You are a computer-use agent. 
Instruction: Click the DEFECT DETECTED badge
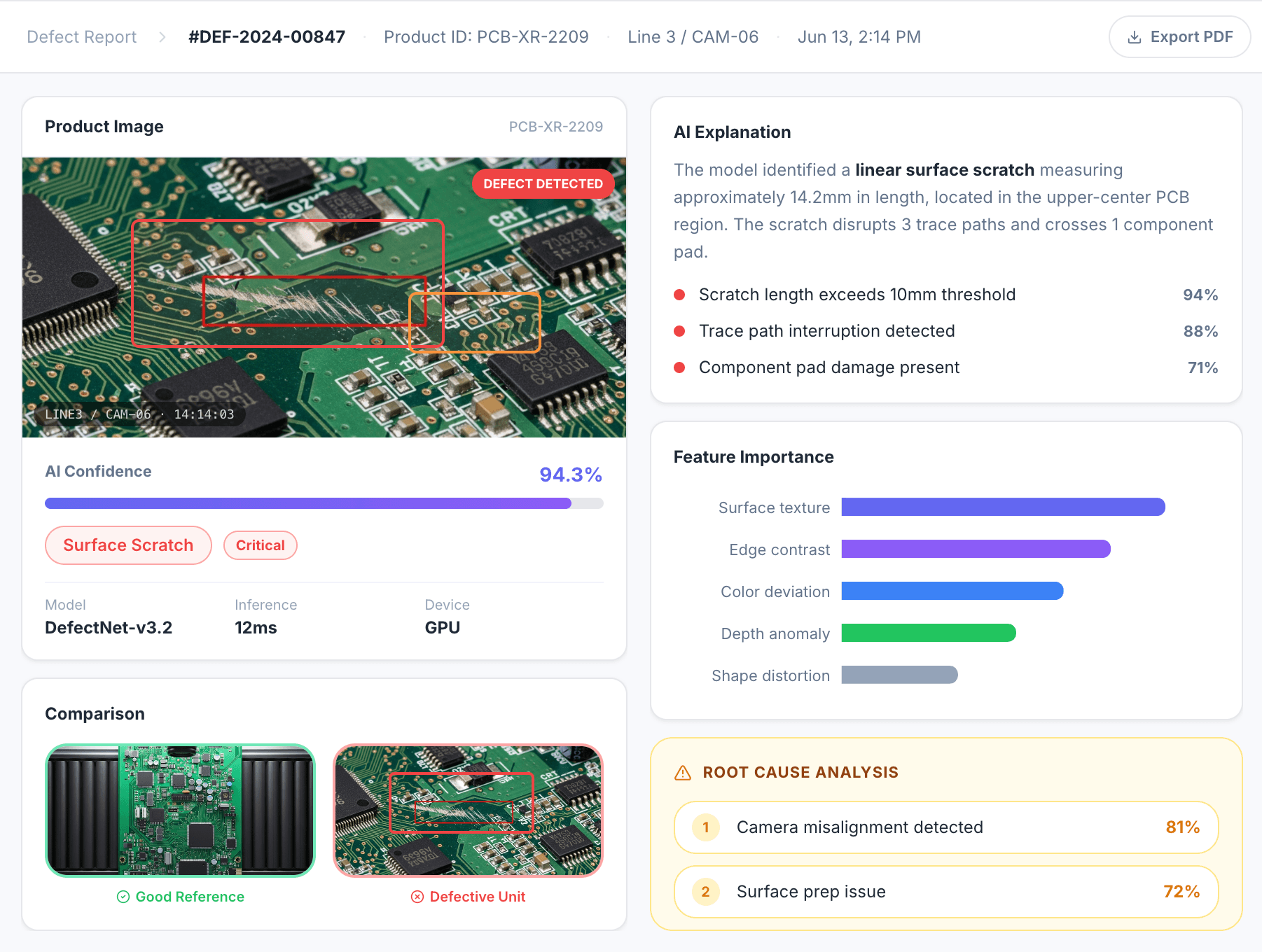543,184
